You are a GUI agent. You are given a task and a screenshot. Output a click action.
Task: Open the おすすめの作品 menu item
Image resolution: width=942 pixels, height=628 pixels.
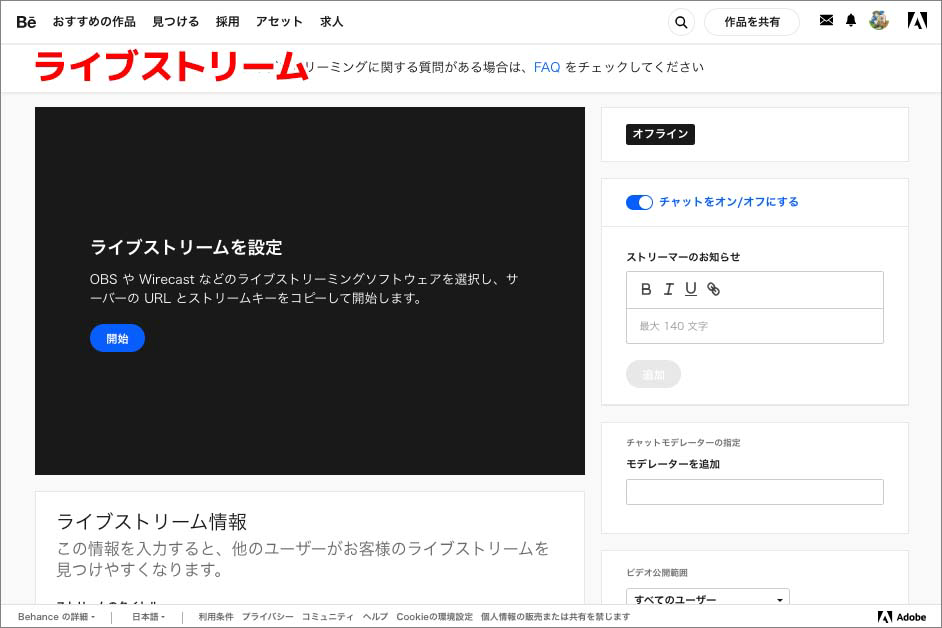coord(94,22)
